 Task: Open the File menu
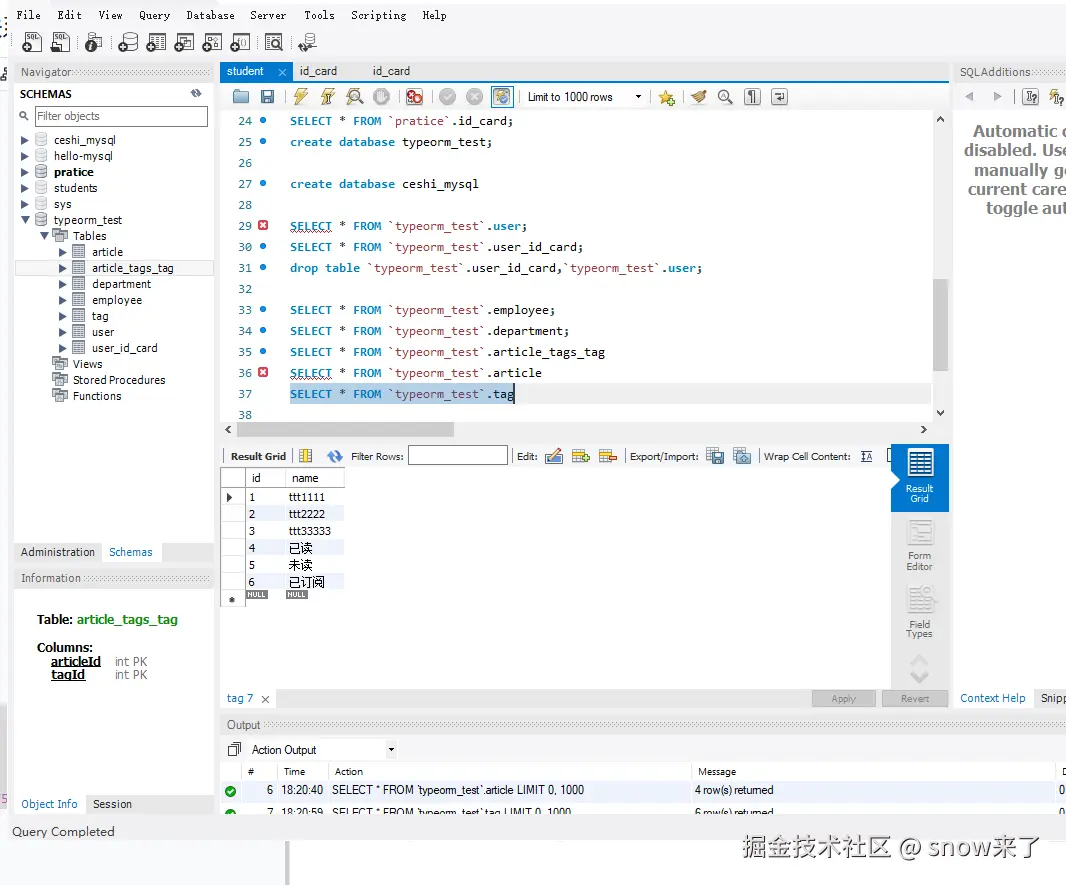29,15
